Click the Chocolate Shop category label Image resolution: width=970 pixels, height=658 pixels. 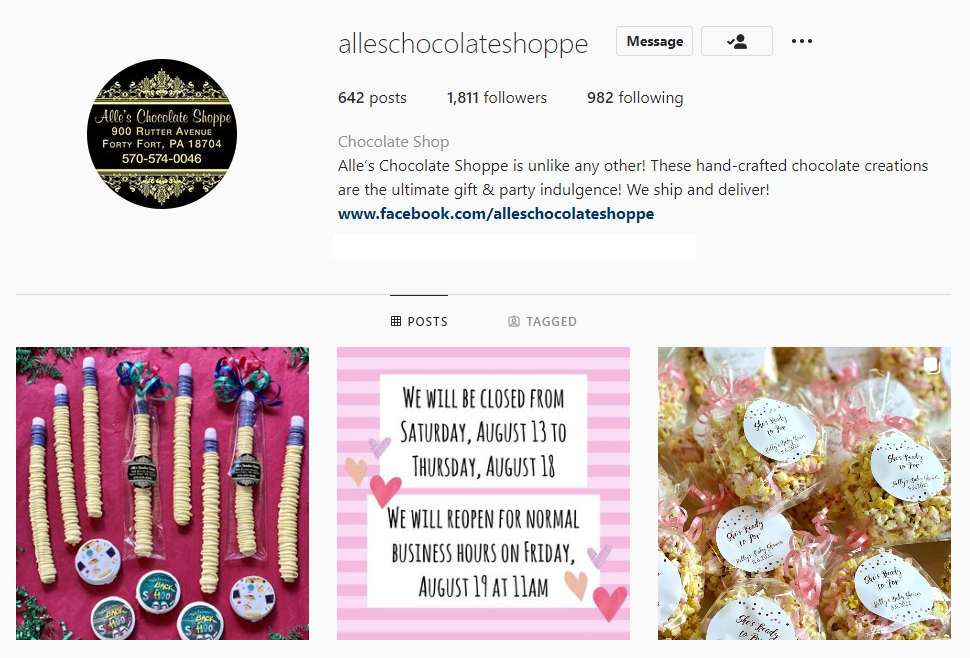[393, 142]
